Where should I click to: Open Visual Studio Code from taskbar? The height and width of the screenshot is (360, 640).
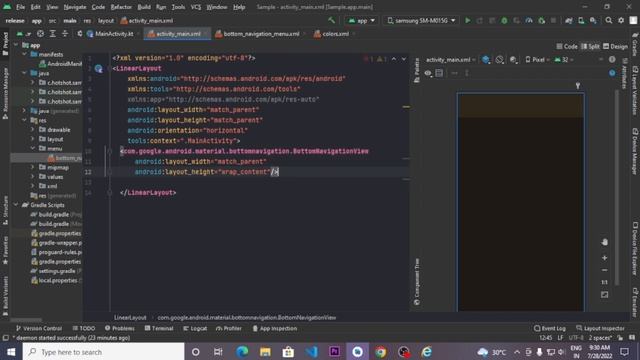311,352
